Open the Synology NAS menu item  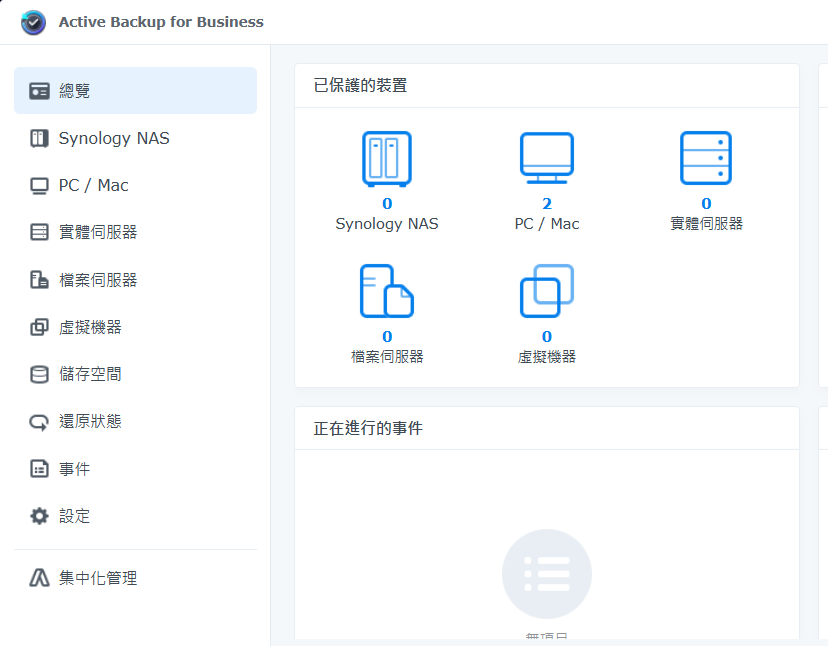pos(135,138)
